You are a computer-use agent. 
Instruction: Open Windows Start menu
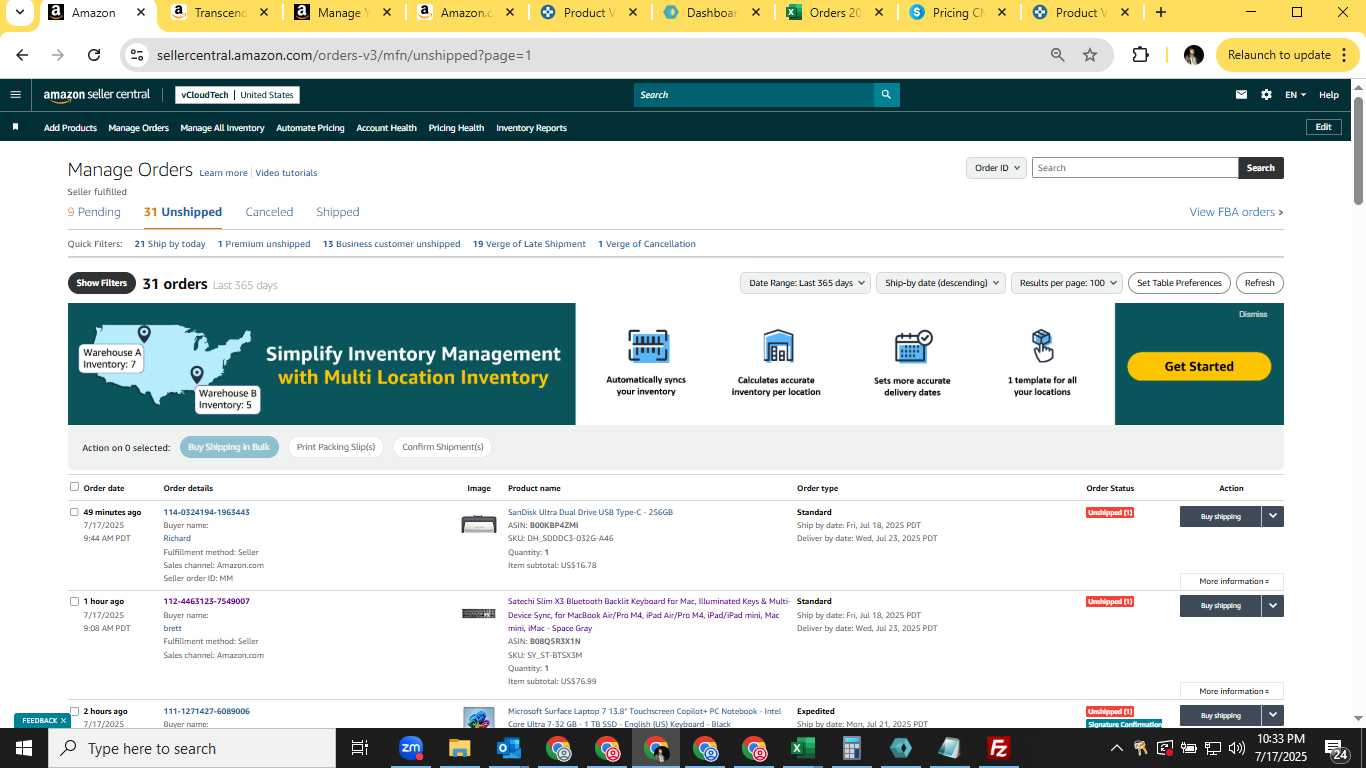click(x=23, y=748)
